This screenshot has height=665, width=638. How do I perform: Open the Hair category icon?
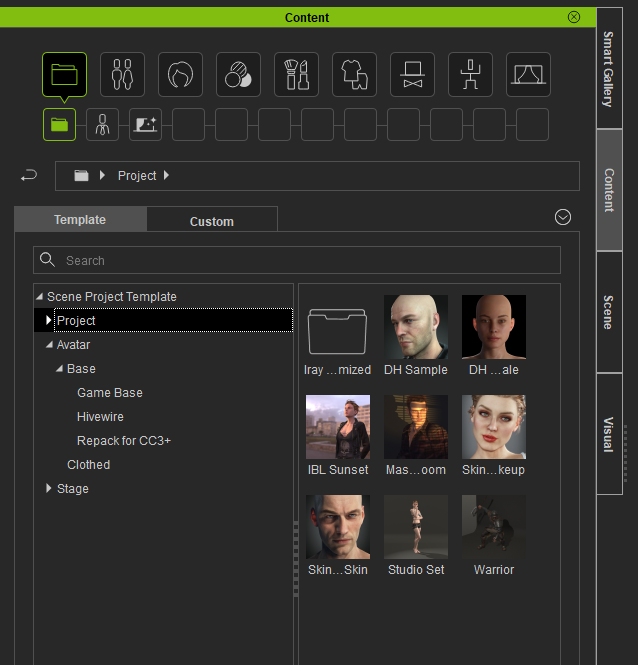coord(180,75)
